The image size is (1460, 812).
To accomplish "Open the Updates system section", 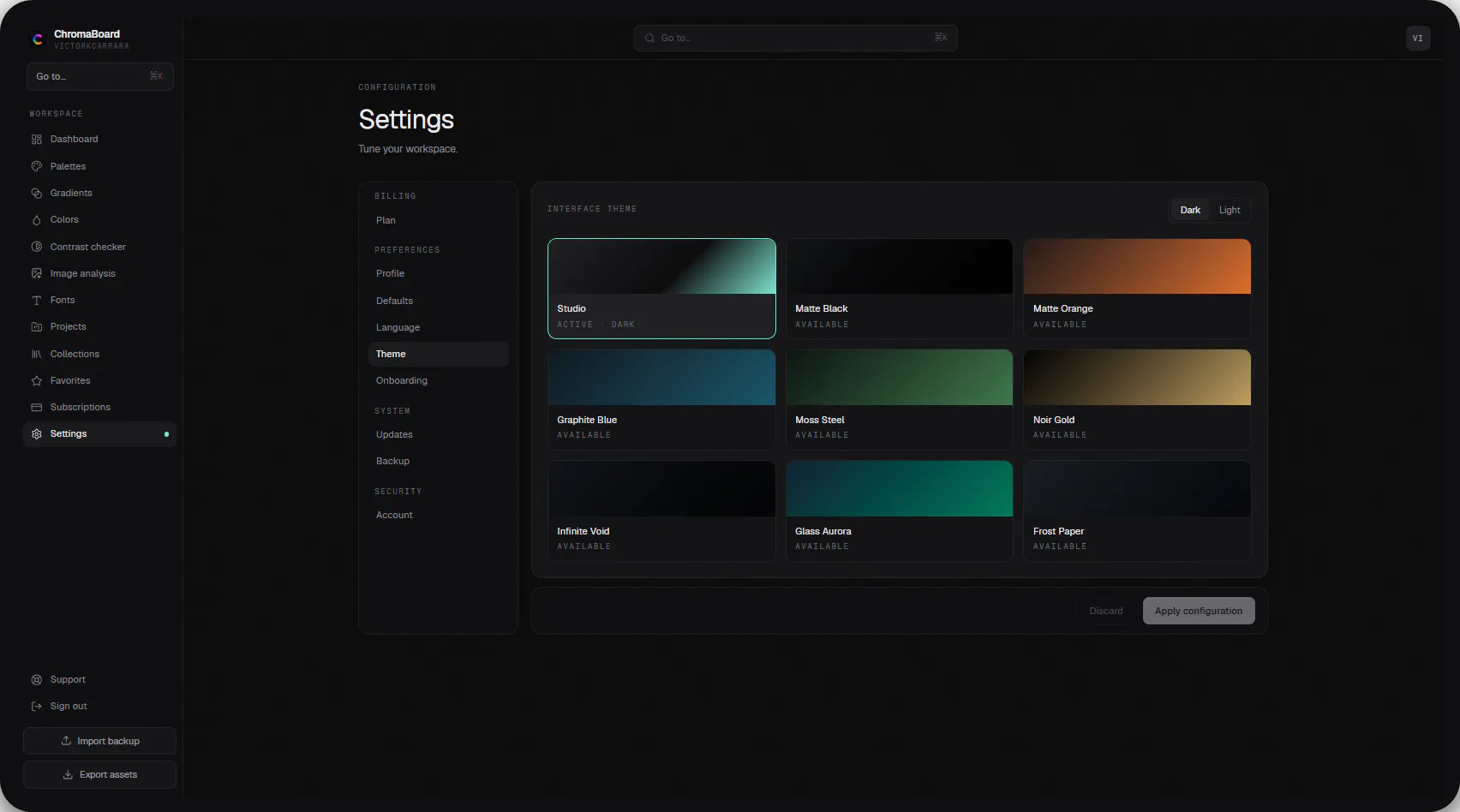I will point(439,434).
